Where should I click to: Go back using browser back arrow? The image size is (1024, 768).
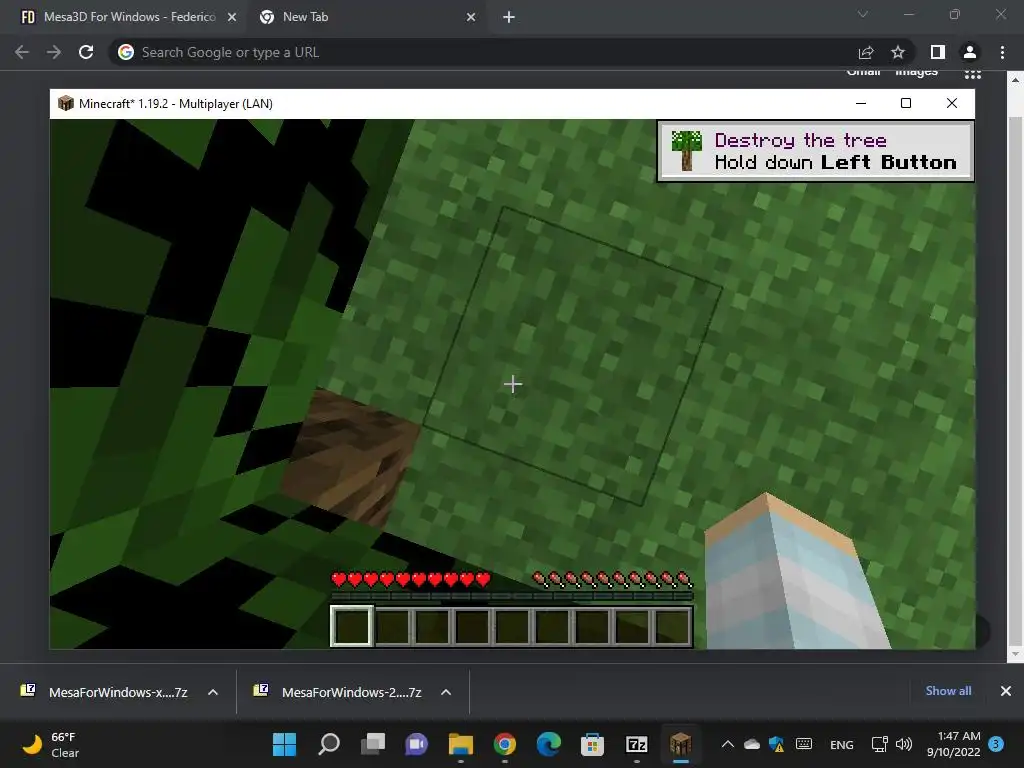22,52
